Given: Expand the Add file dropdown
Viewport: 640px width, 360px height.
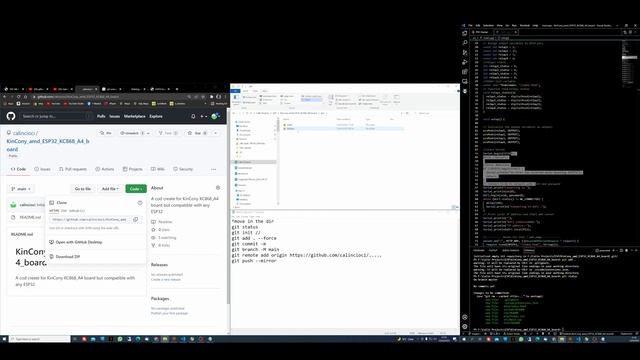Looking at the screenshot, I should click(110, 189).
